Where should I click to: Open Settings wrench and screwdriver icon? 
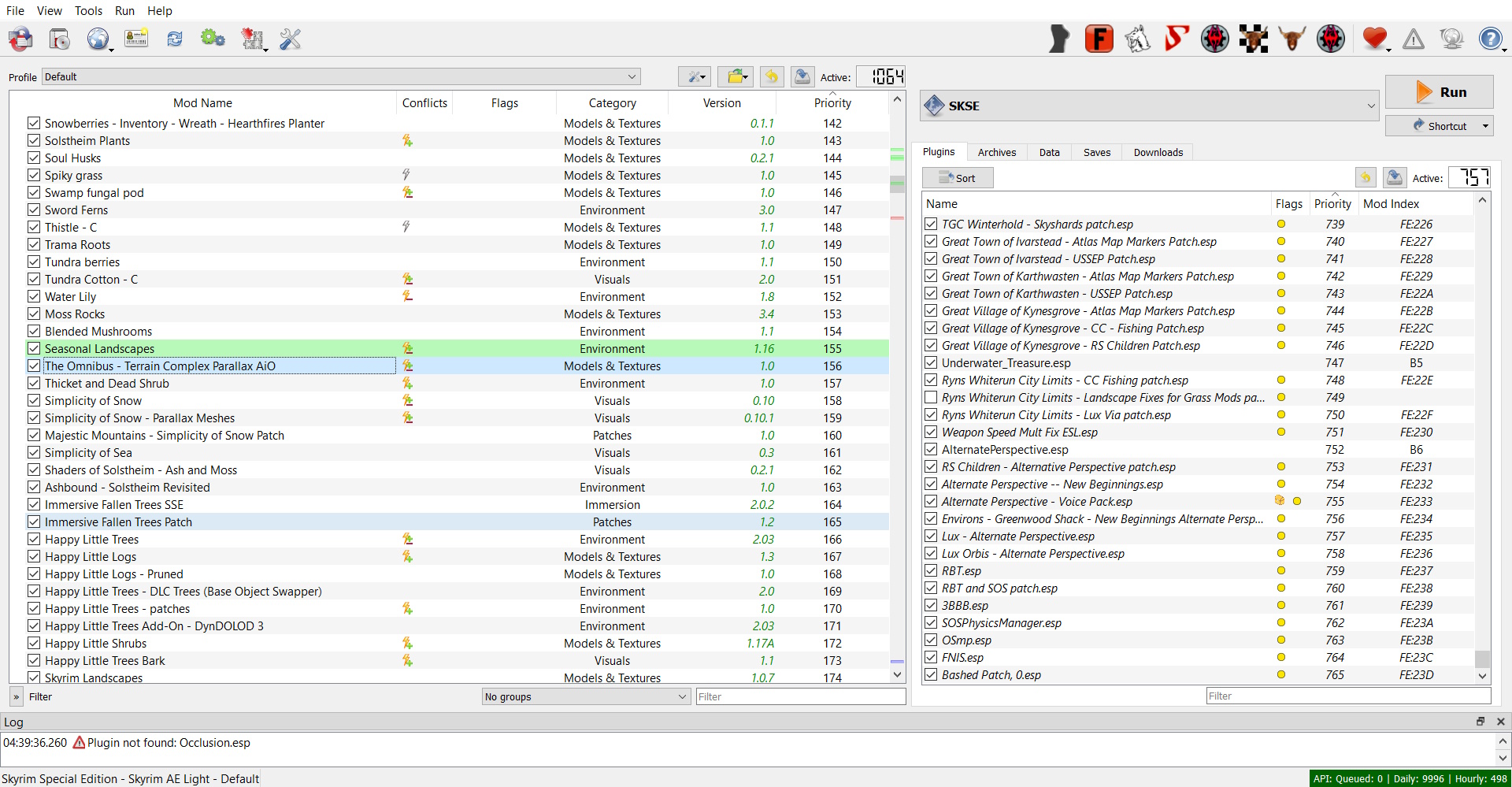[x=291, y=39]
